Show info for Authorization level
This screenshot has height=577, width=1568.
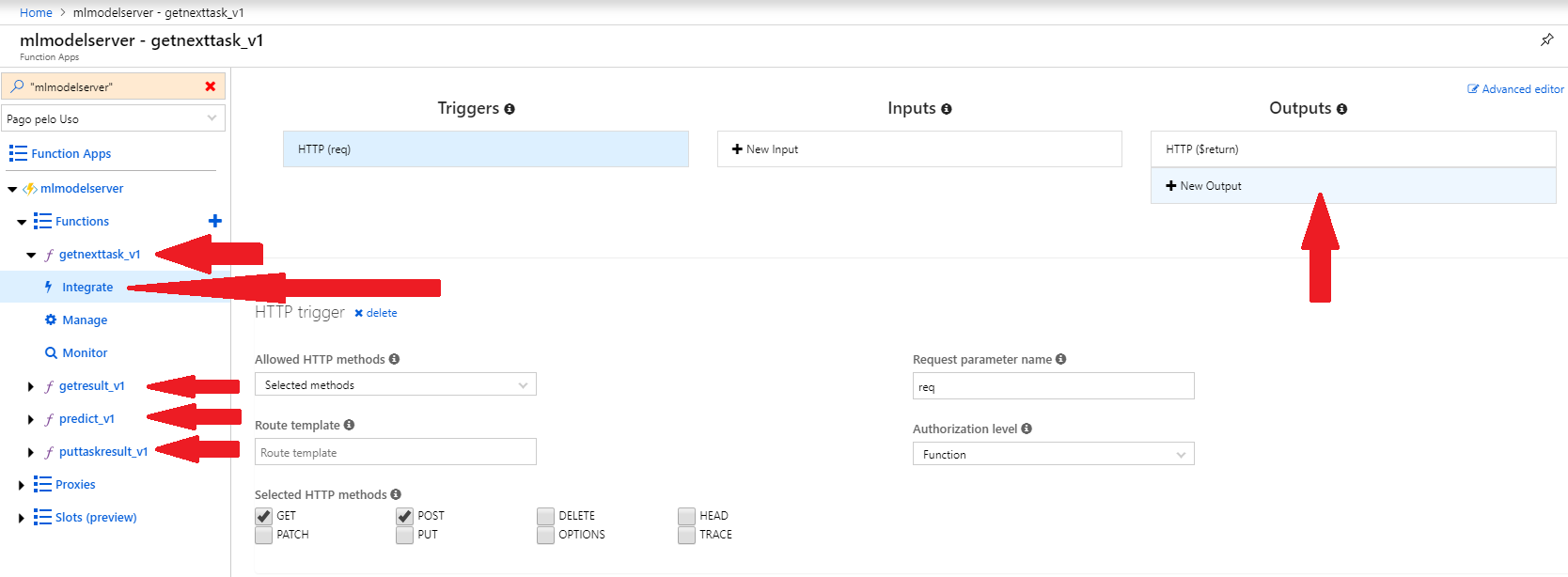pos(1027,429)
